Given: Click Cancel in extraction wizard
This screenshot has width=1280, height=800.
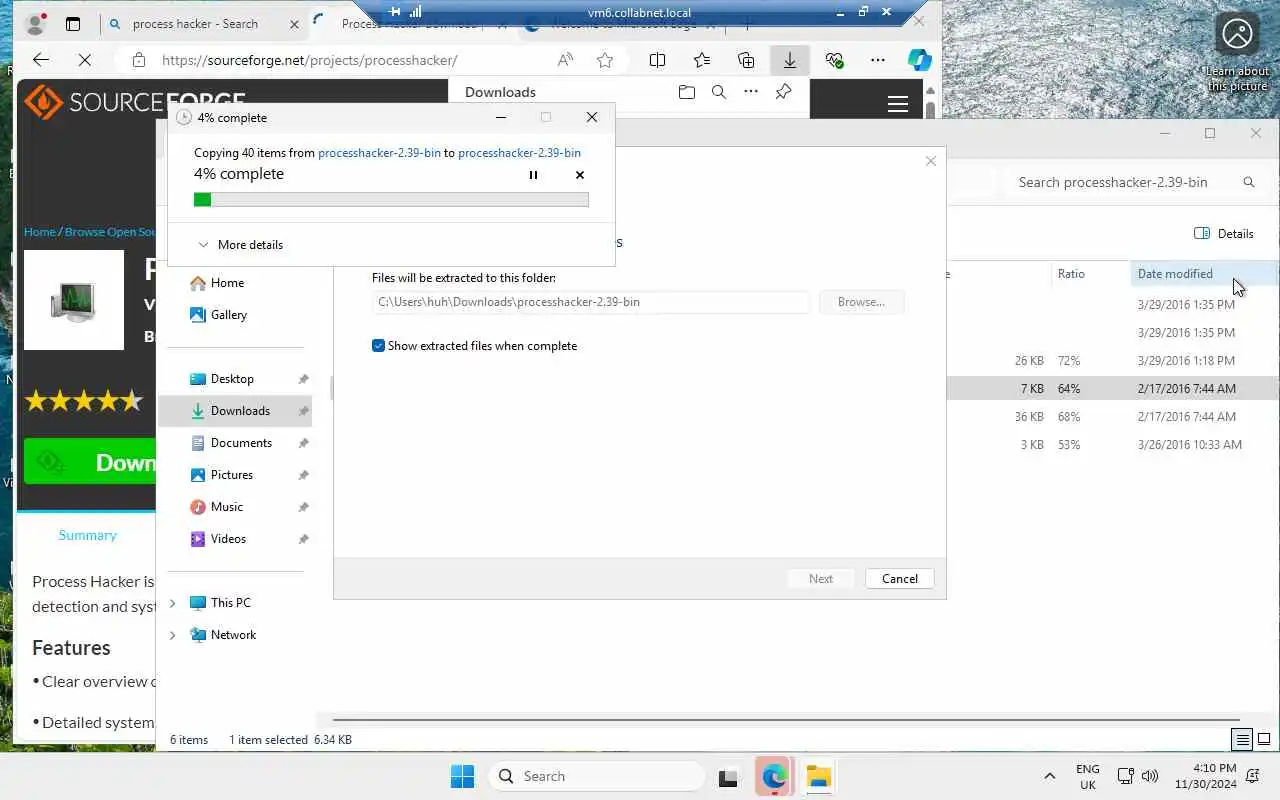Looking at the screenshot, I should 899,579.
